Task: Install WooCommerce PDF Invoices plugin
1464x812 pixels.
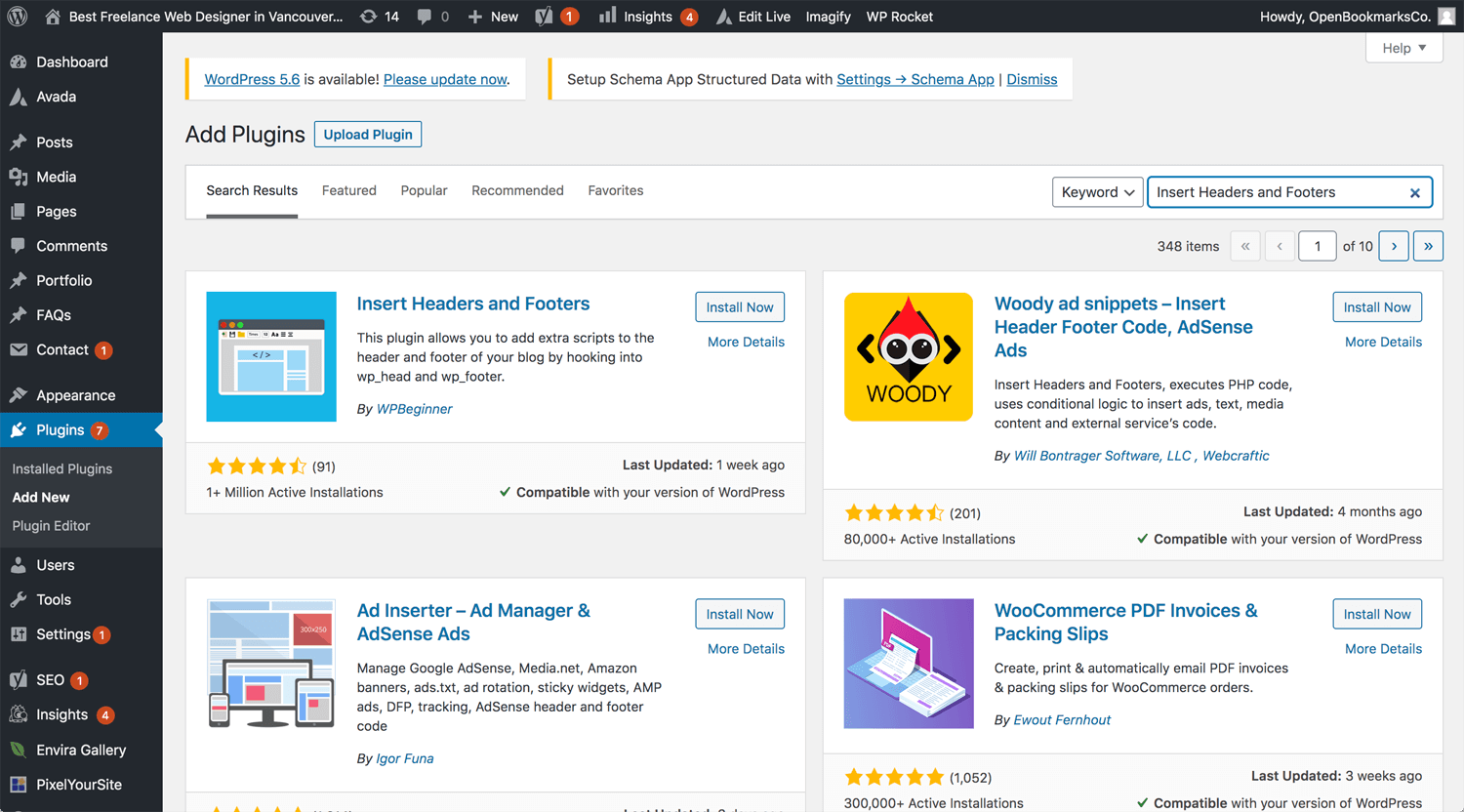Action: point(1377,614)
